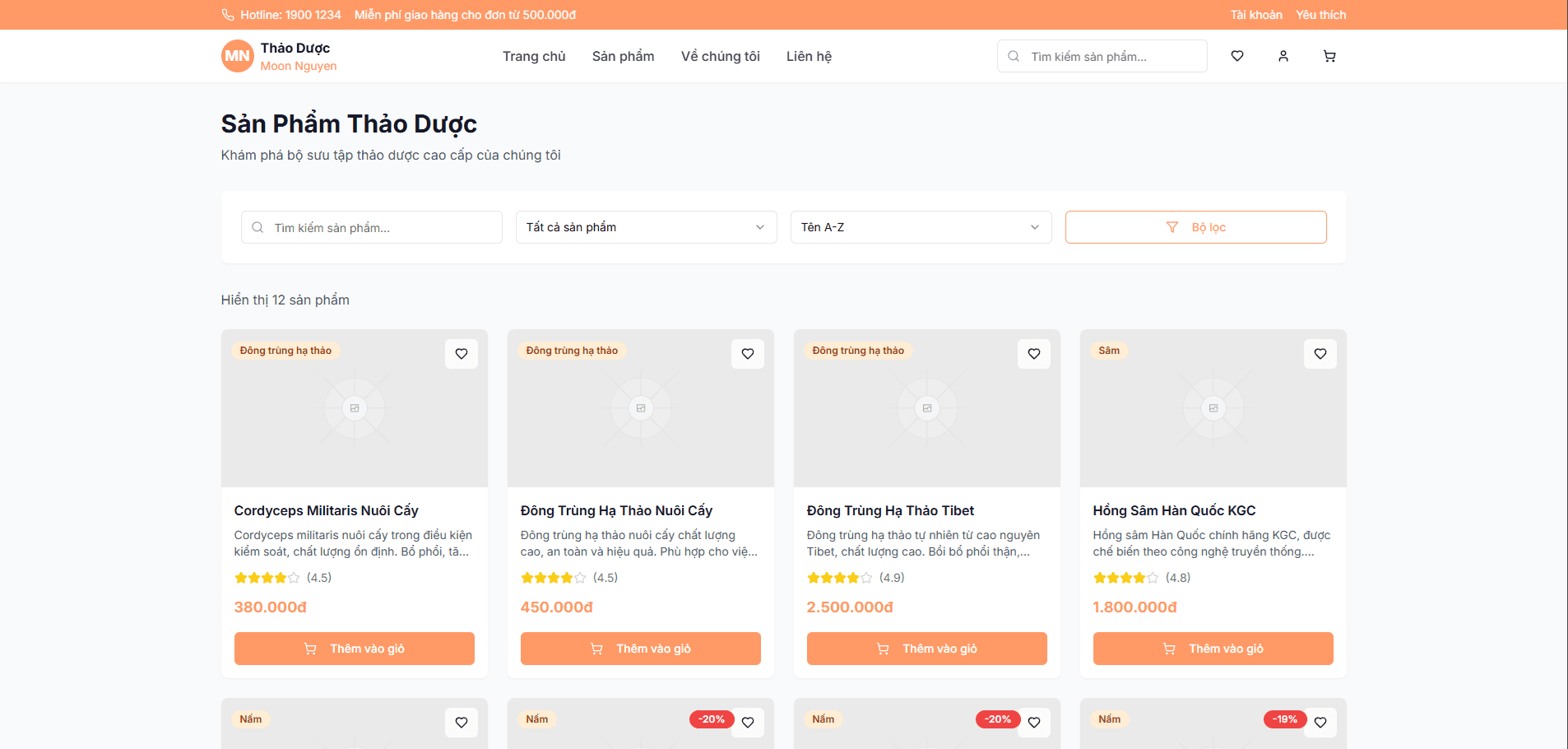1568x749 pixels.
Task: Click the 450.000đ price
Action: pos(557,607)
